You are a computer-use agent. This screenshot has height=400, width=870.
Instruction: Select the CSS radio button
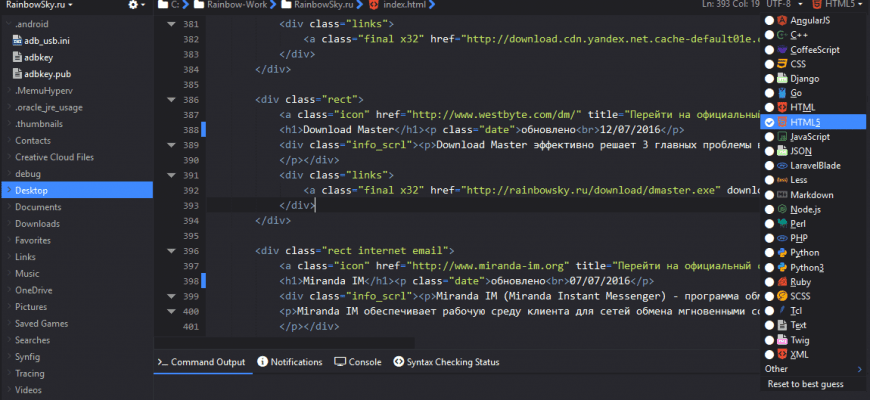tap(769, 64)
